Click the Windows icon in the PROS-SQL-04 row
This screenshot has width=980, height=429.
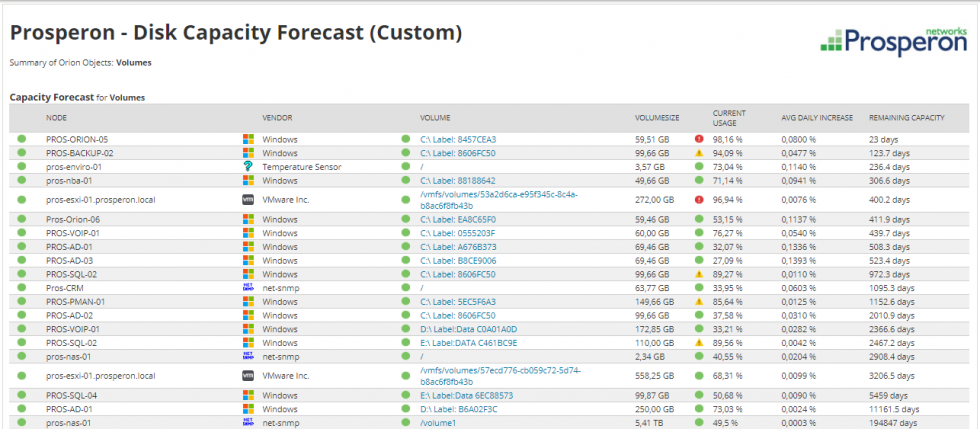(x=248, y=395)
